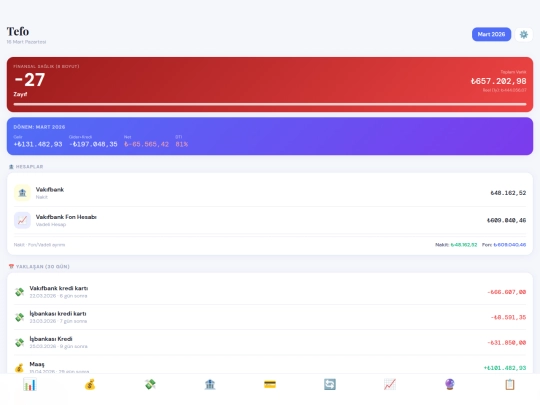Click the Vakıfbank account name

pyautogui.click(x=50, y=189)
